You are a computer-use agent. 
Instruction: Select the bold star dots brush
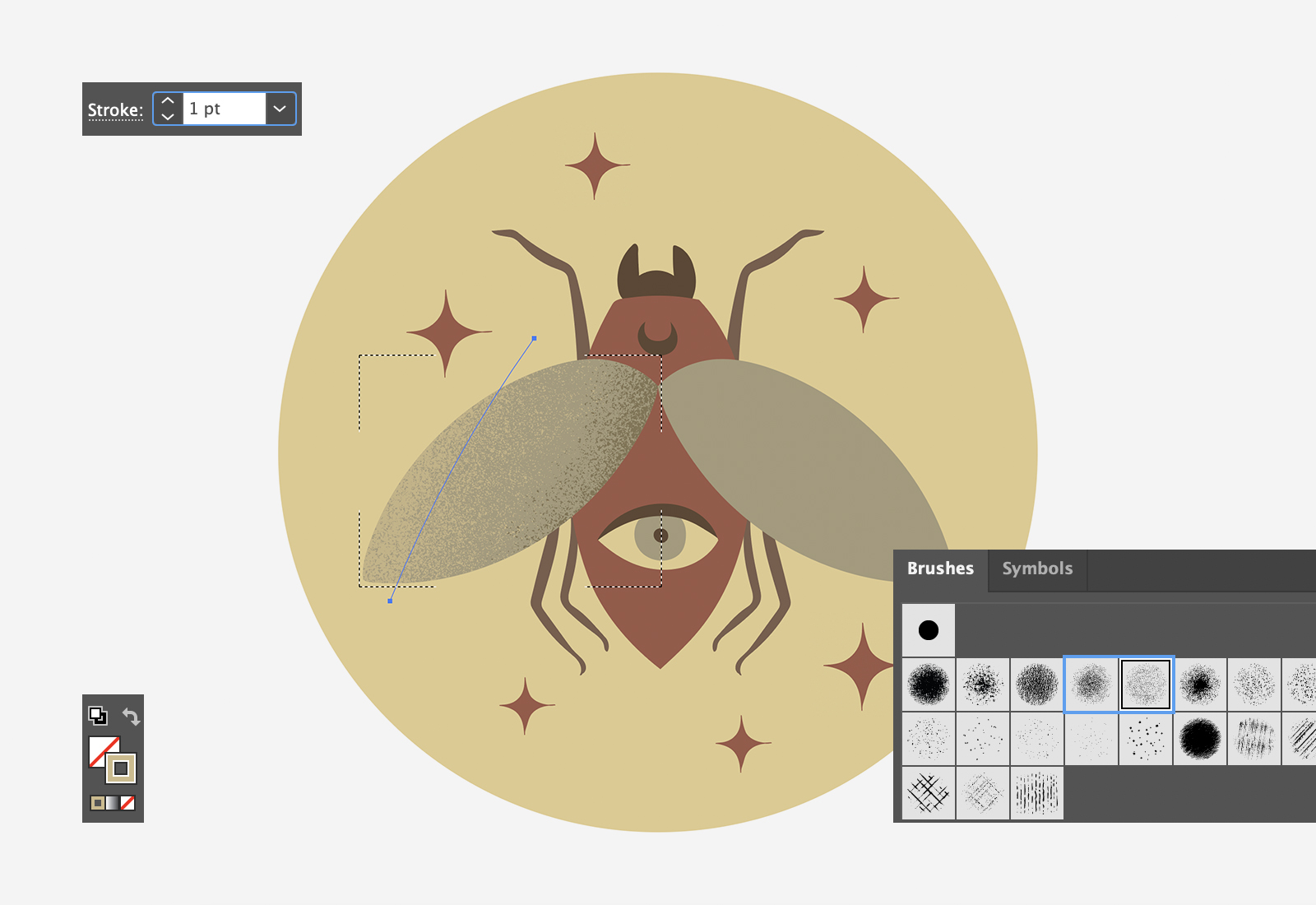(x=1146, y=739)
